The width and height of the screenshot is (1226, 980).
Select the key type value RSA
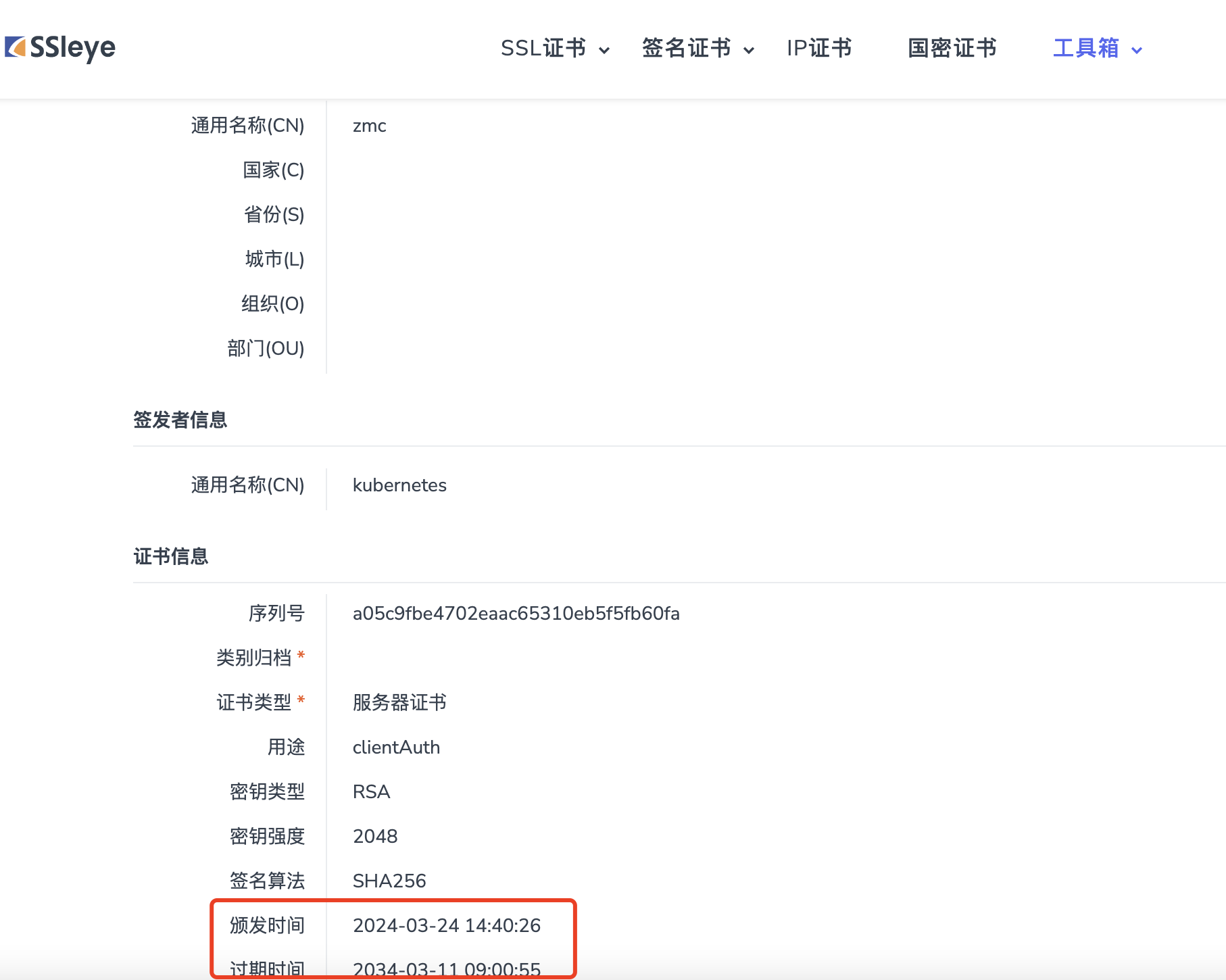(x=371, y=792)
